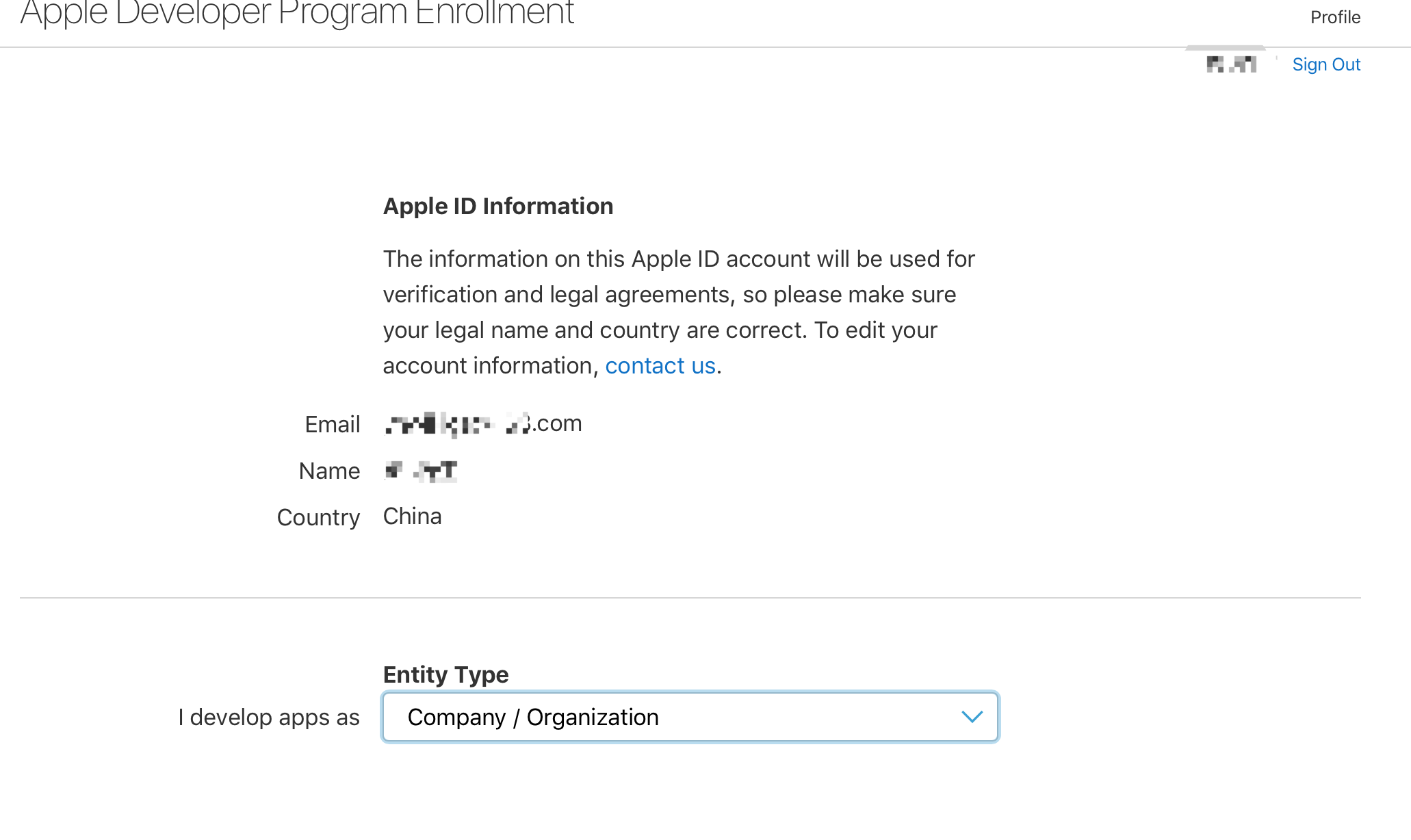Image resolution: width=1411 pixels, height=840 pixels.
Task: Open the Profile menu item
Action: pos(1335,17)
